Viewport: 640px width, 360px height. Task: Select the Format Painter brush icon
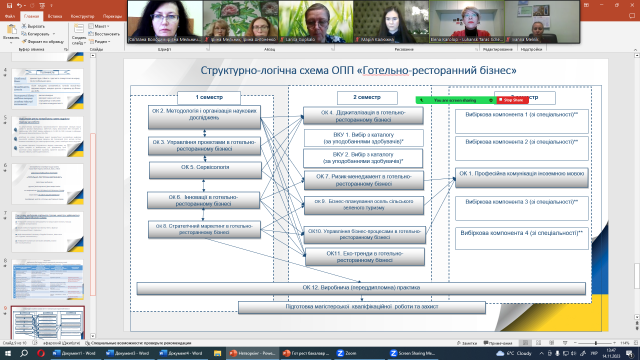tap(24, 41)
